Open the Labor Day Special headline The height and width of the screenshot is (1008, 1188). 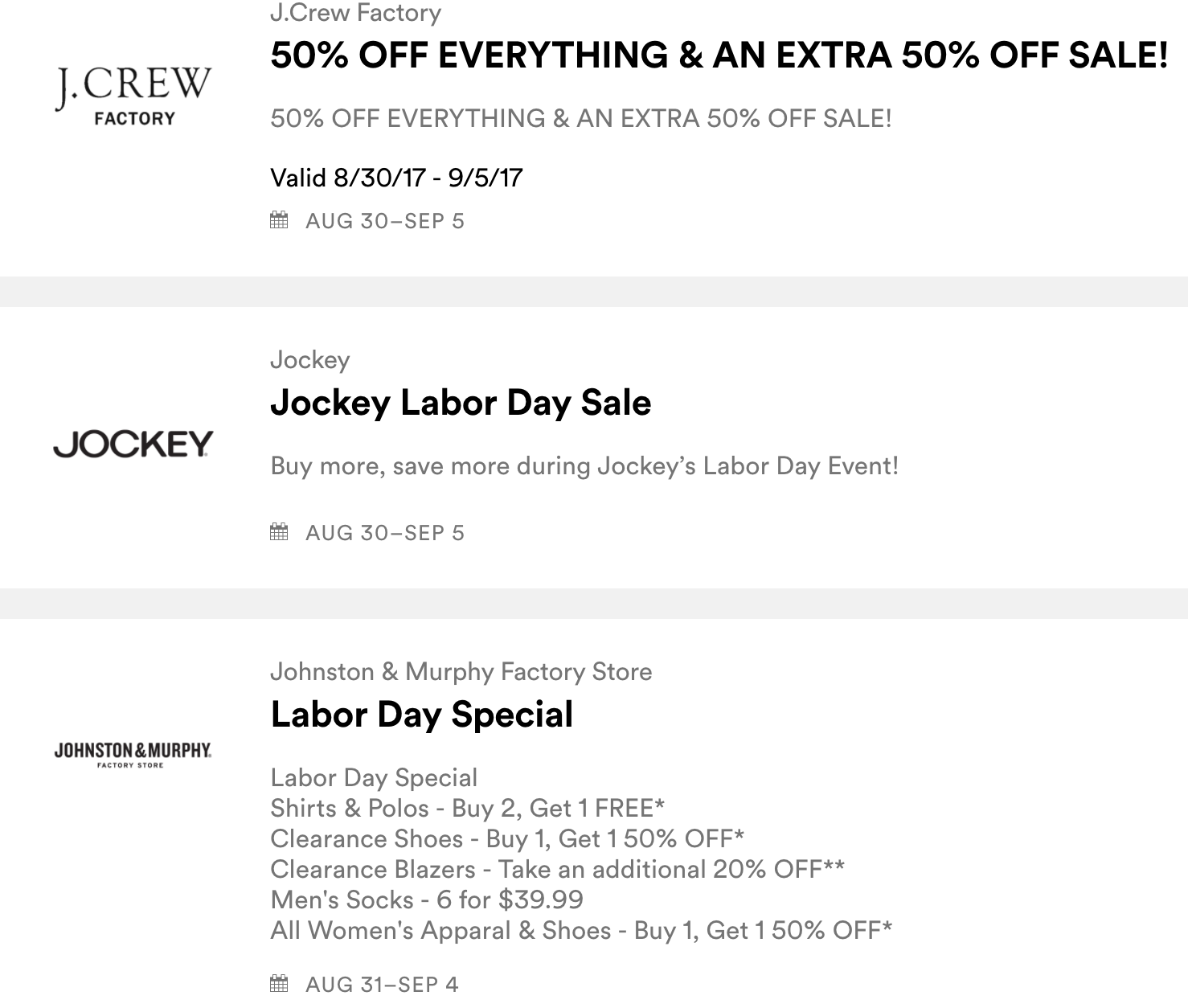click(x=421, y=715)
